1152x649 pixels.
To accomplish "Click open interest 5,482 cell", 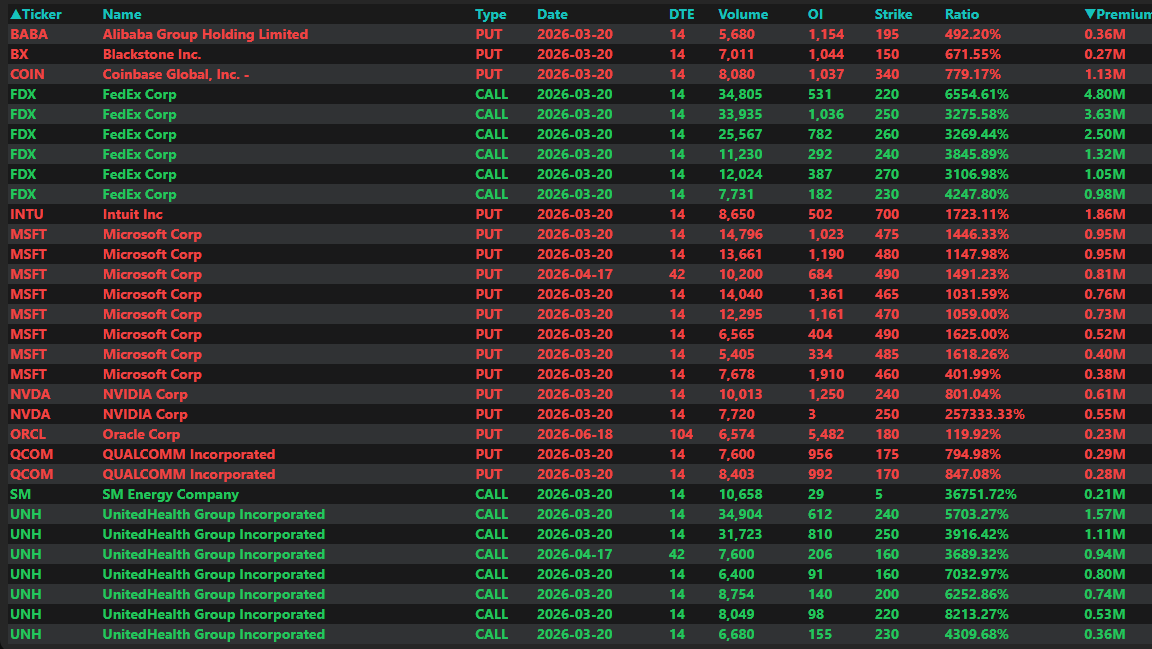I will pos(826,434).
